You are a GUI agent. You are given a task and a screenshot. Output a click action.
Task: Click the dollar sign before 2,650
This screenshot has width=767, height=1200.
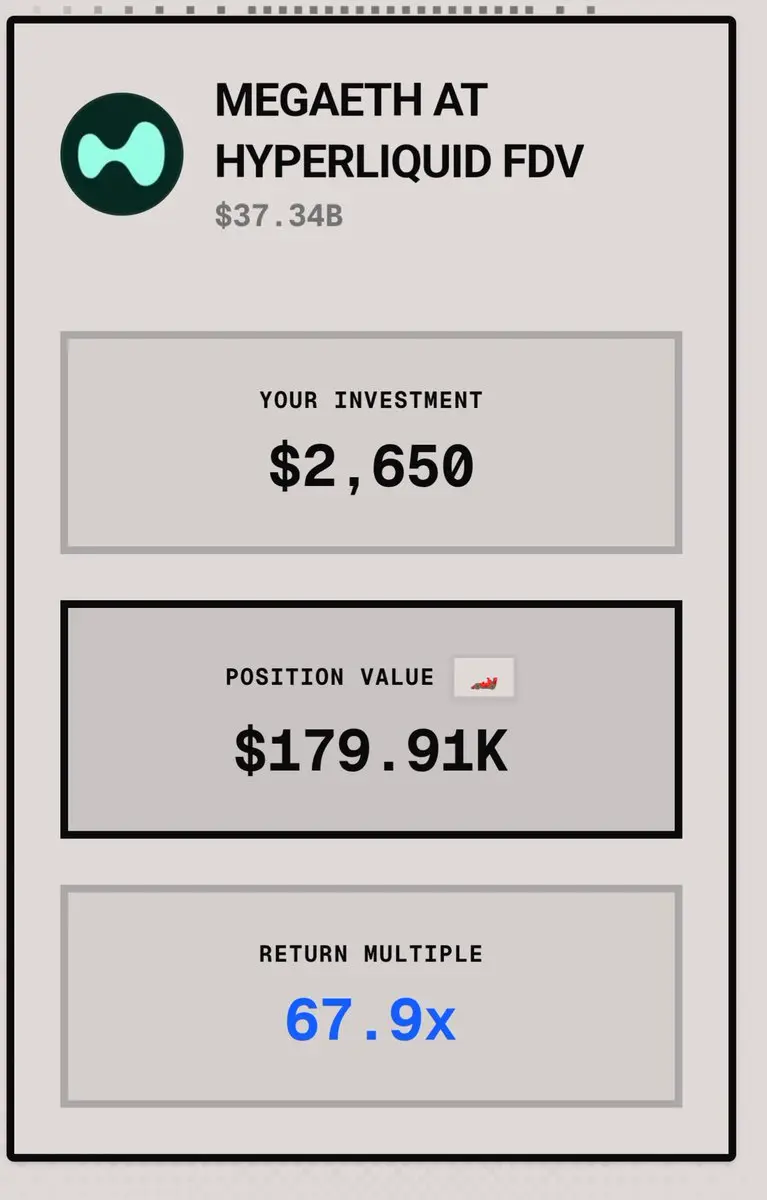pos(285,467)
